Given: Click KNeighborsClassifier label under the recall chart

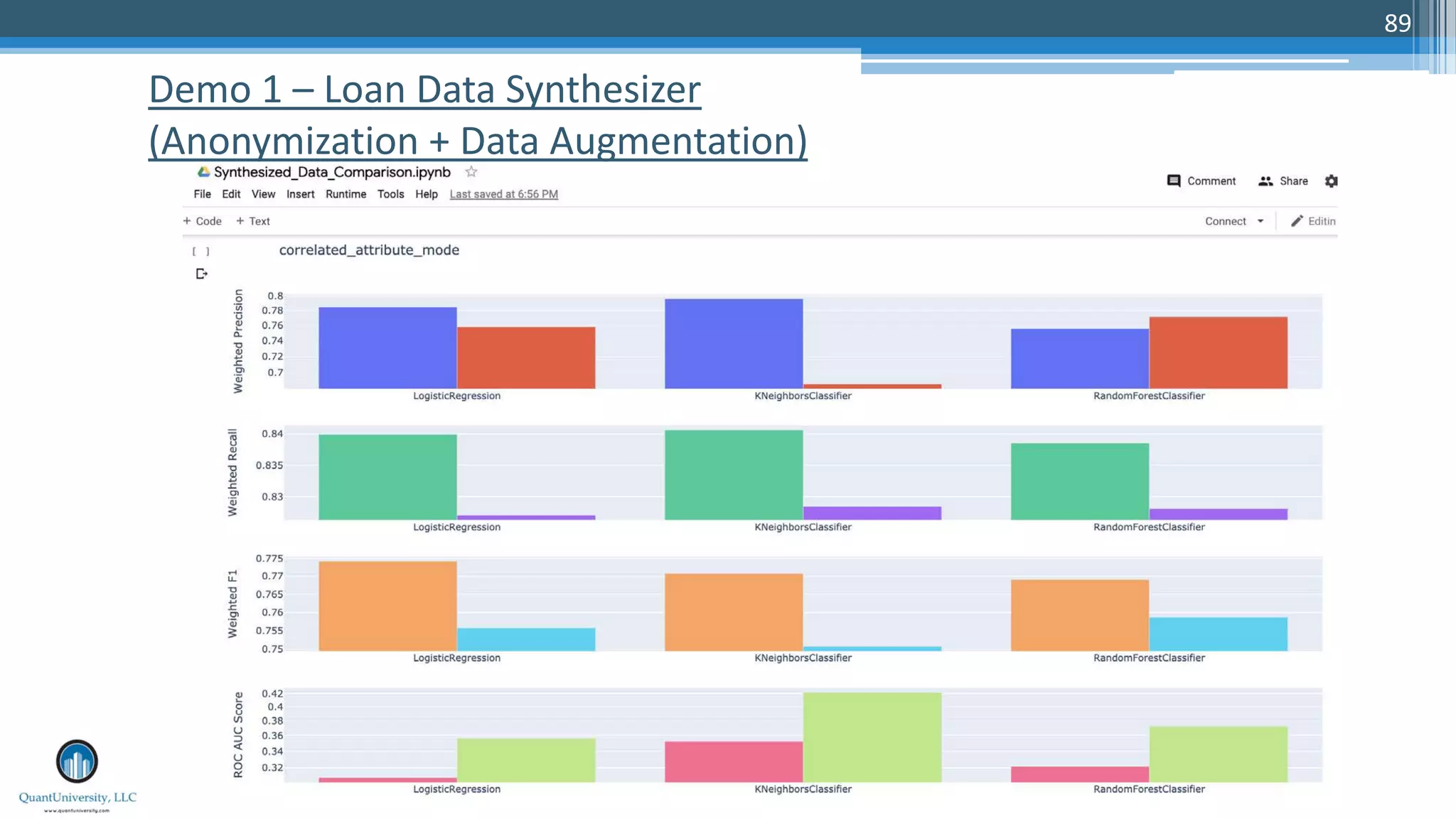Looking at the screenshot, I should click(x=803, y=527).
